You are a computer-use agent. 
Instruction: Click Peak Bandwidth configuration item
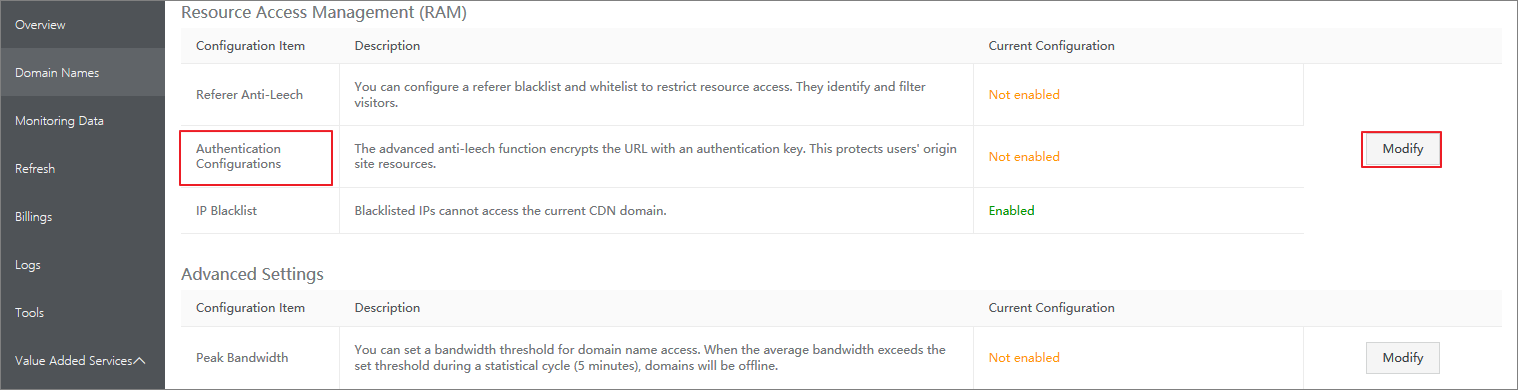[x=243, y=357]
